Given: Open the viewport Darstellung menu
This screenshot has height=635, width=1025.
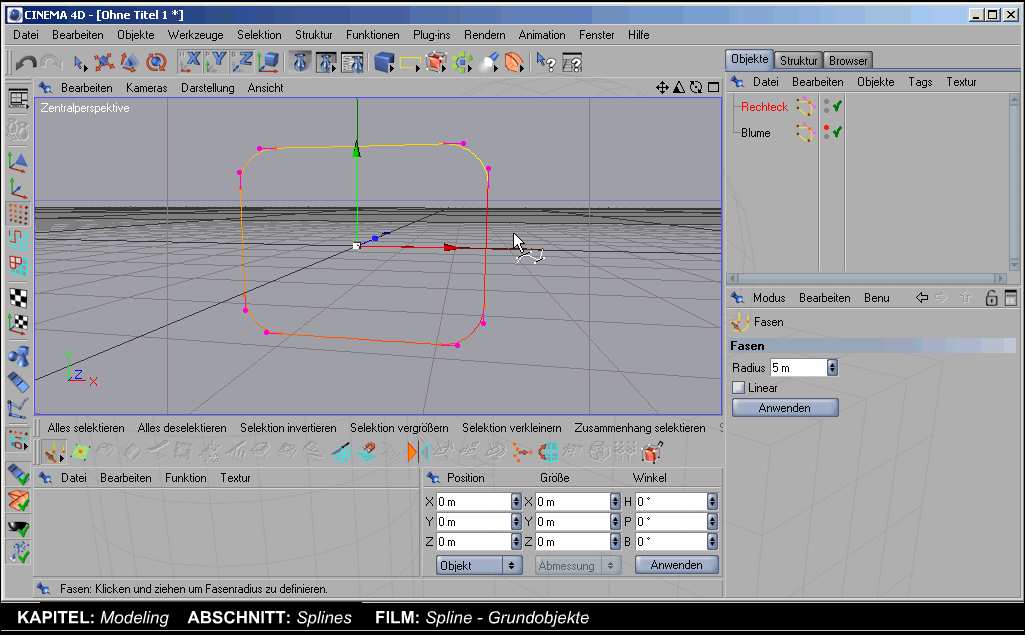Looking at the screenshot, I should pyautogui.click(x=207, y=88).
